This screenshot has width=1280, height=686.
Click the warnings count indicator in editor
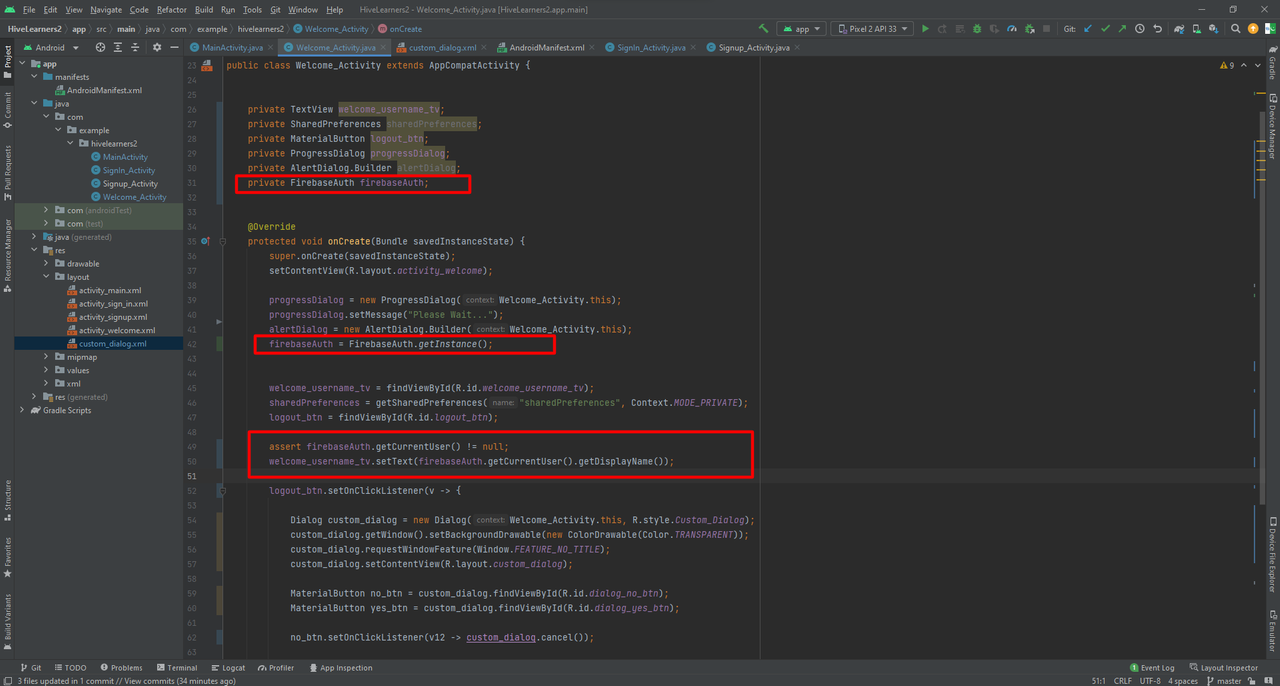point(1226,65)
